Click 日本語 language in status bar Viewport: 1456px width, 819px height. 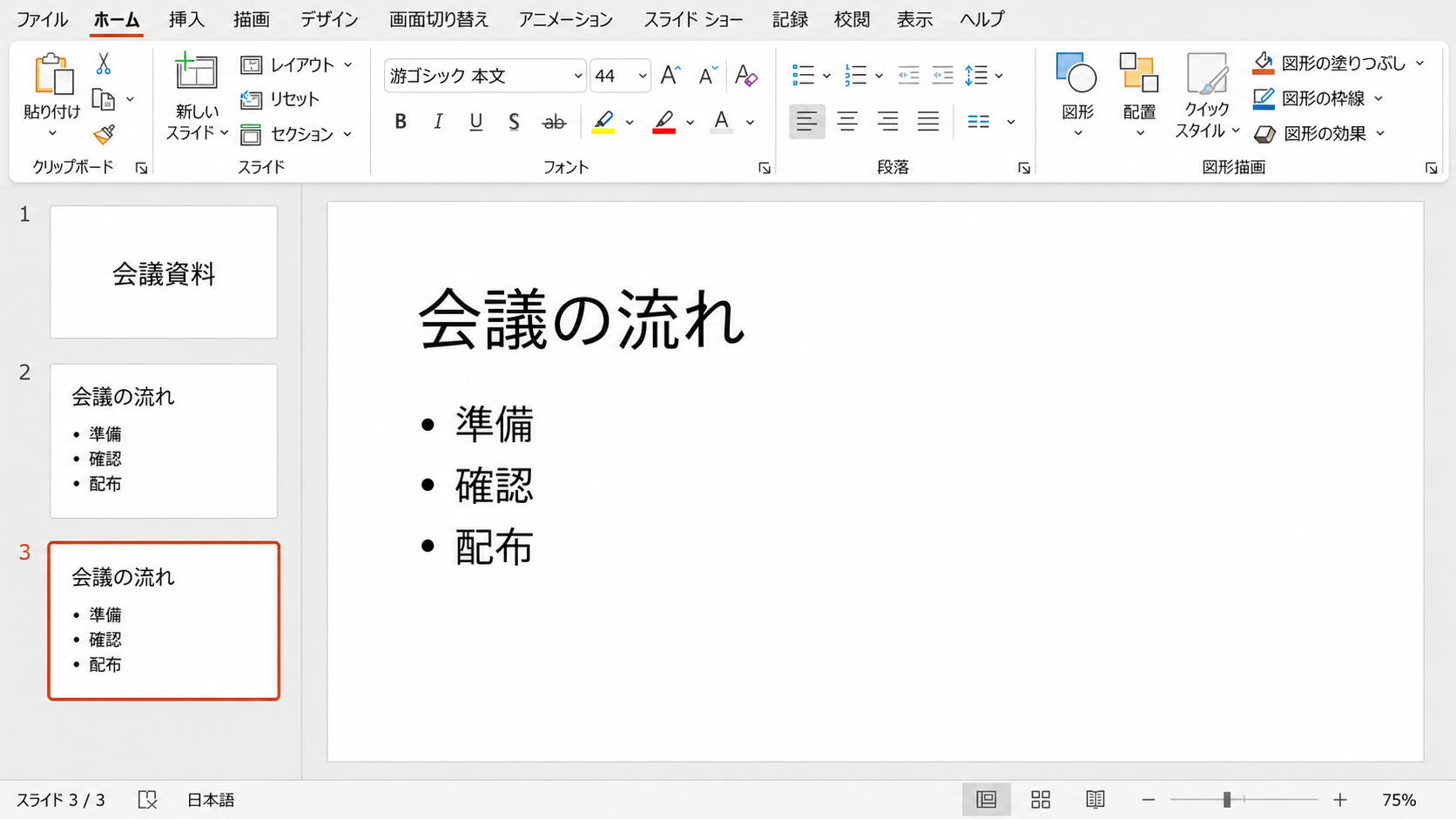(x=211, y=800)
